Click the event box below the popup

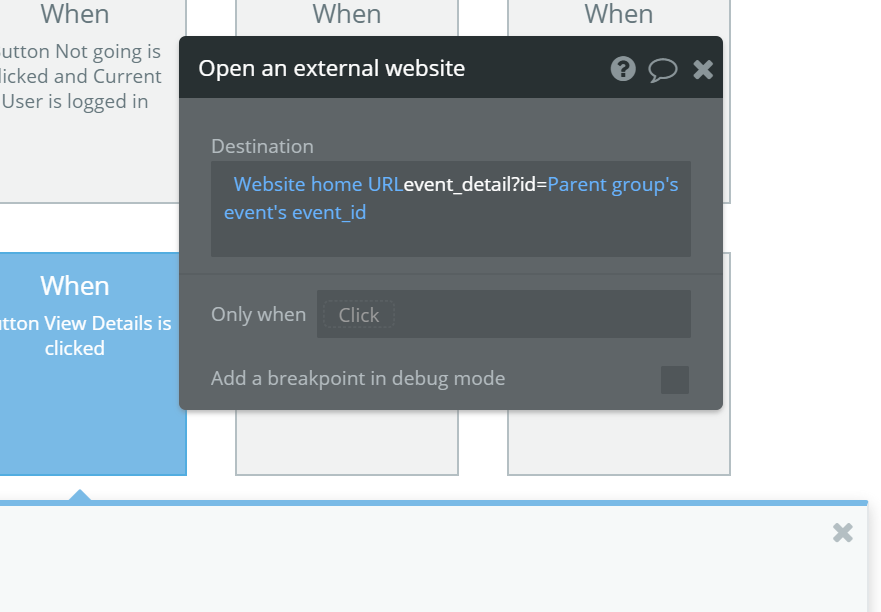click(x=347, y=442)
